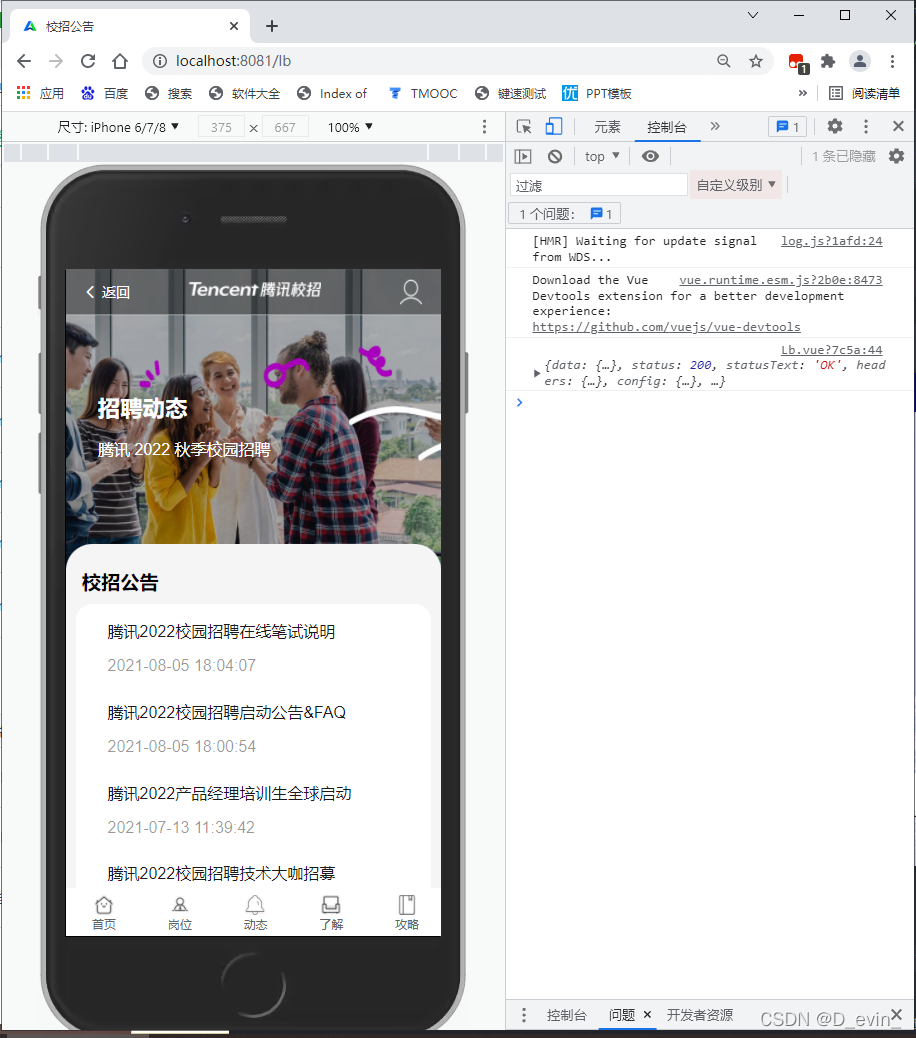Open 腾讯2022校园招聘启动公告&FAQ announcement
Viewport: 916px width, 1038px height.
pyautogui.click(x=226, y=713)
